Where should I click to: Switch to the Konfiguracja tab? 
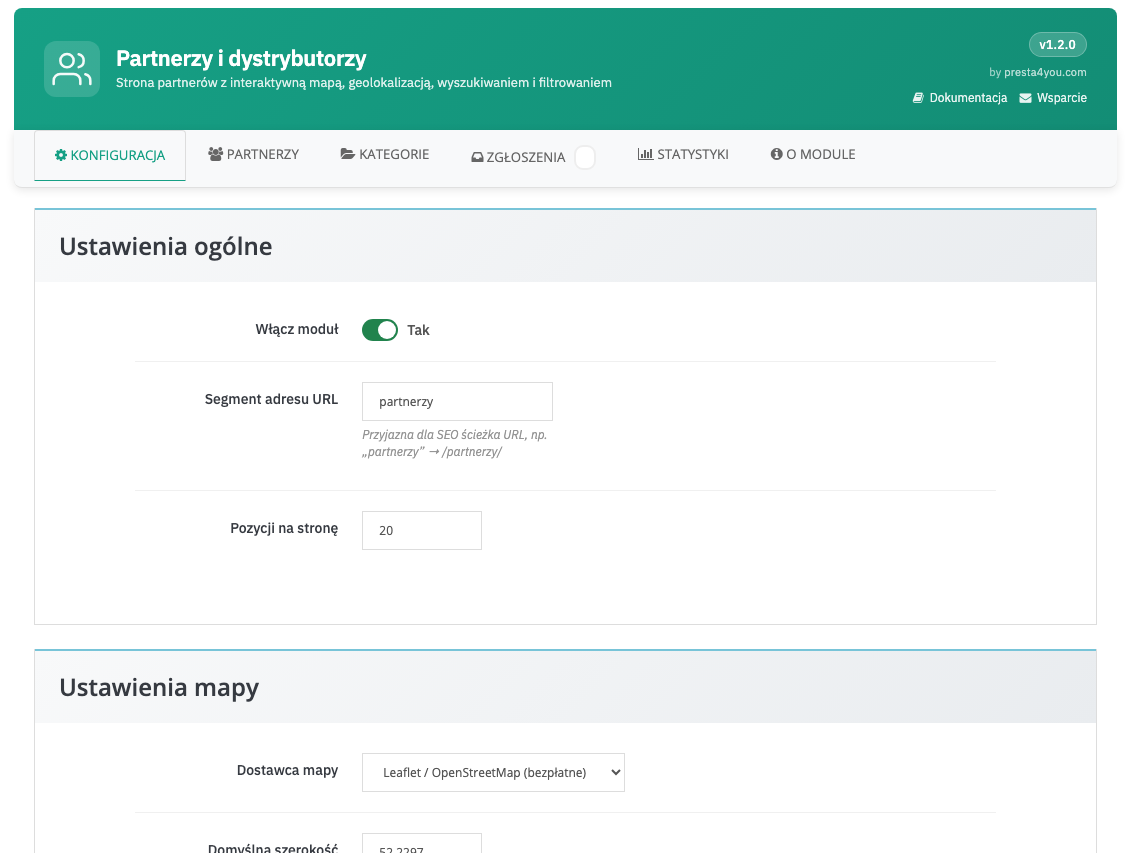point(110,155)
